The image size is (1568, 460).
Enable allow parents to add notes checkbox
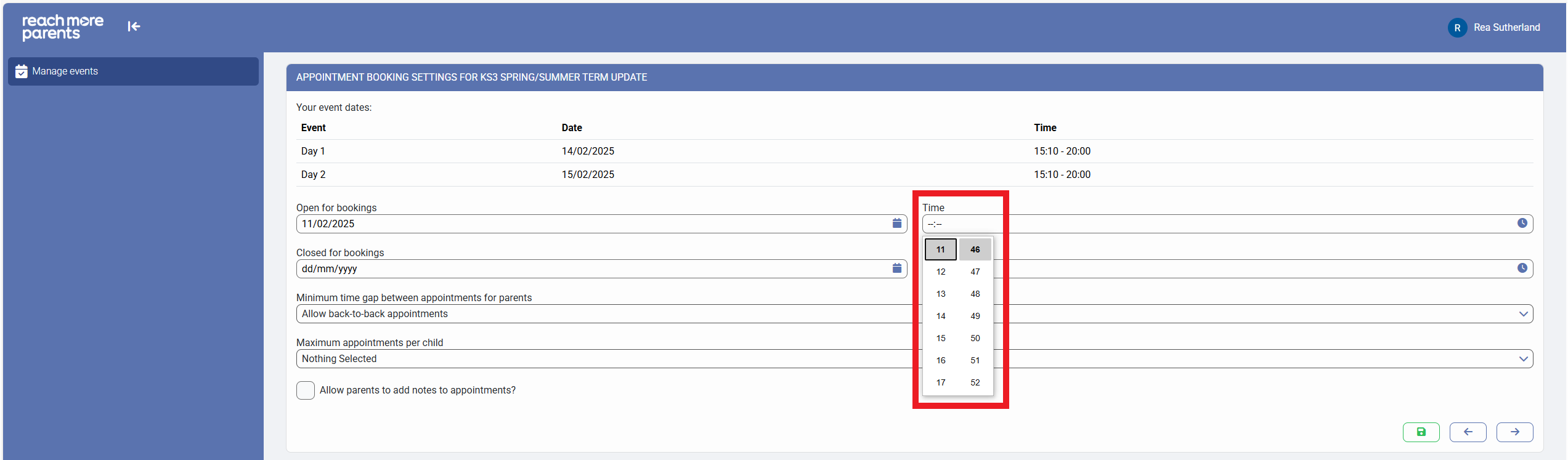coord(306,390)
